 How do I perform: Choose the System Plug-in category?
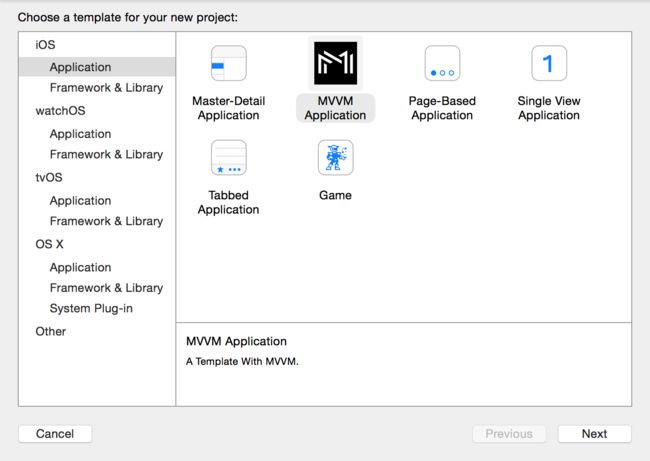tap(91, 308)
